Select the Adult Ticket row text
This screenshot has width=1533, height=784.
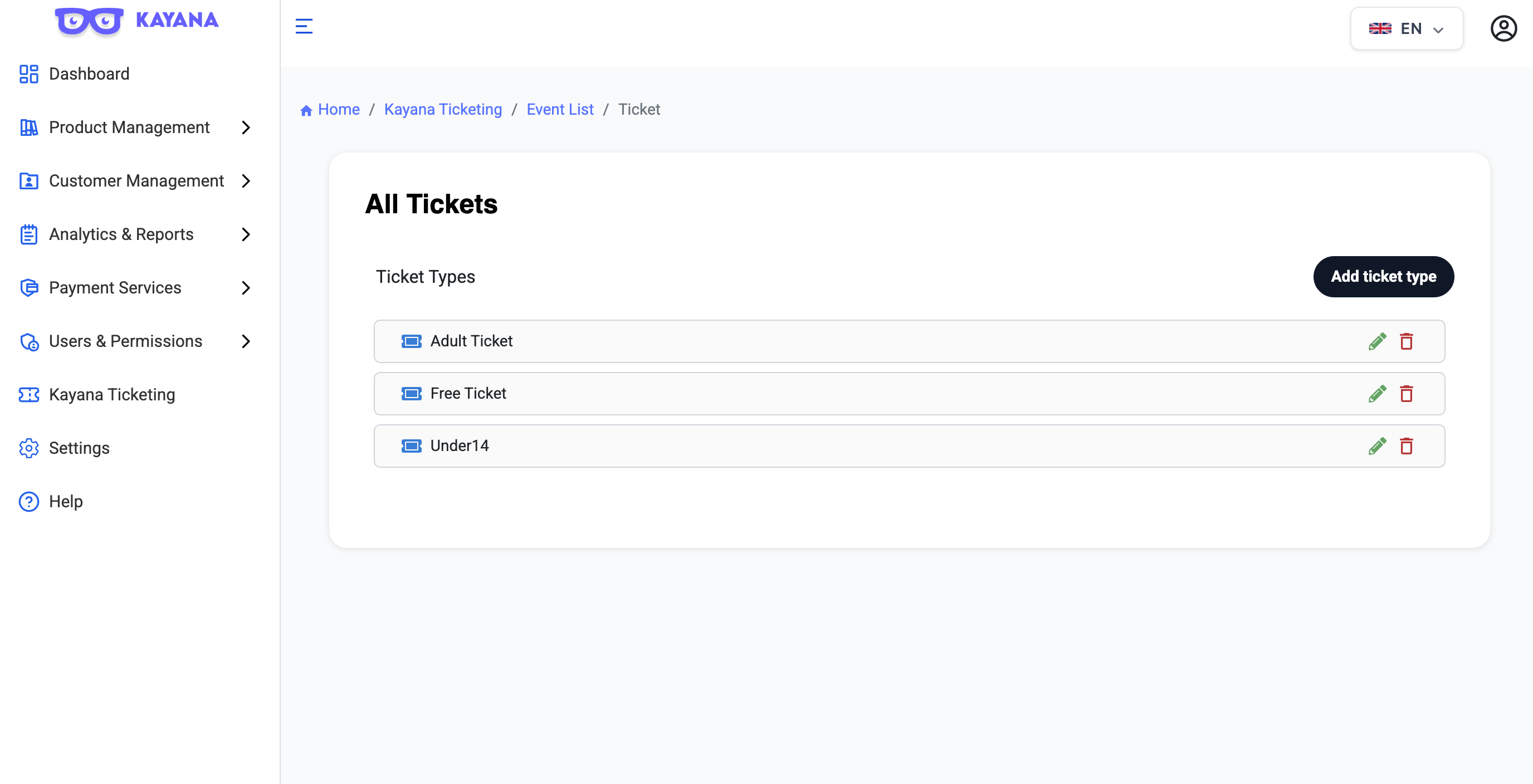[471, 341]
